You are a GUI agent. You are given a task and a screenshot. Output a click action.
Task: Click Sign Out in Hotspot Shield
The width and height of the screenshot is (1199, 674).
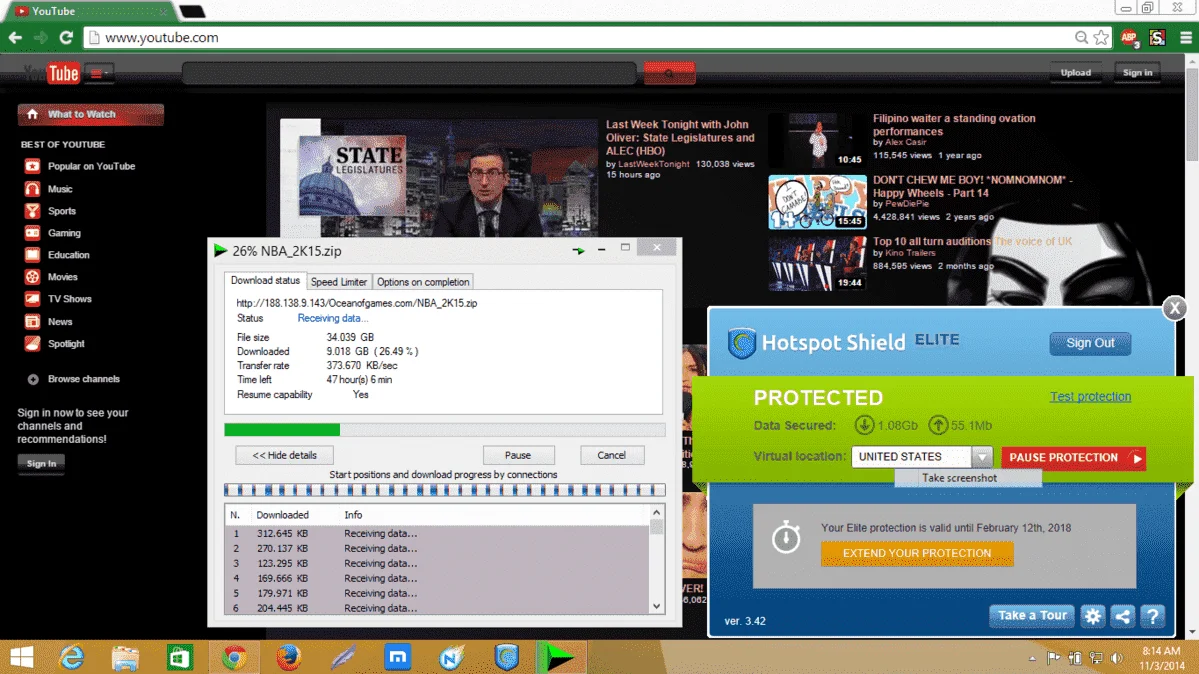click(x=1090, y=344)
